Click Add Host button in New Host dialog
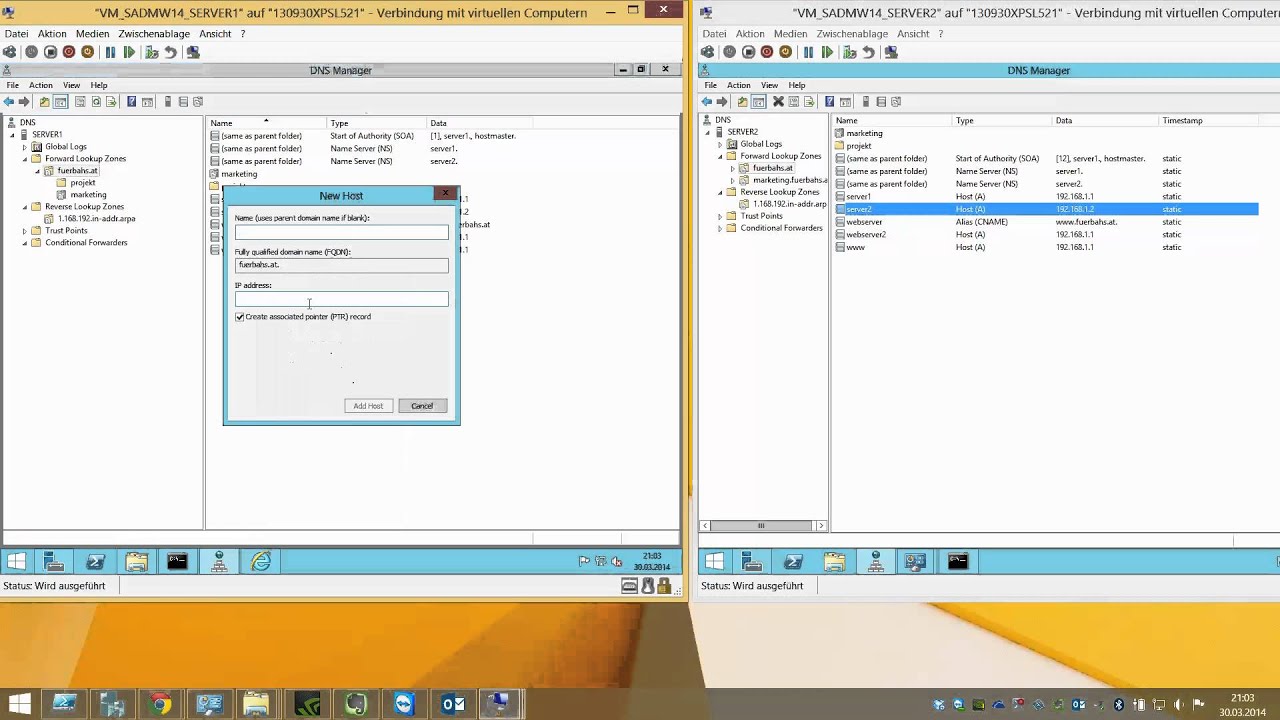The width and height of the screenshot is (1280, 720). pyautogui.click(x=368, y=406)
